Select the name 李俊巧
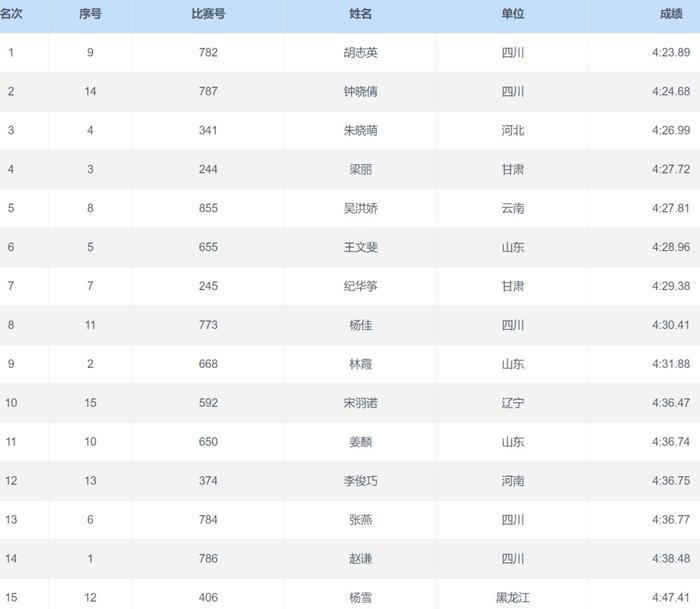This screenshot has height=609, width=700. 360,480
